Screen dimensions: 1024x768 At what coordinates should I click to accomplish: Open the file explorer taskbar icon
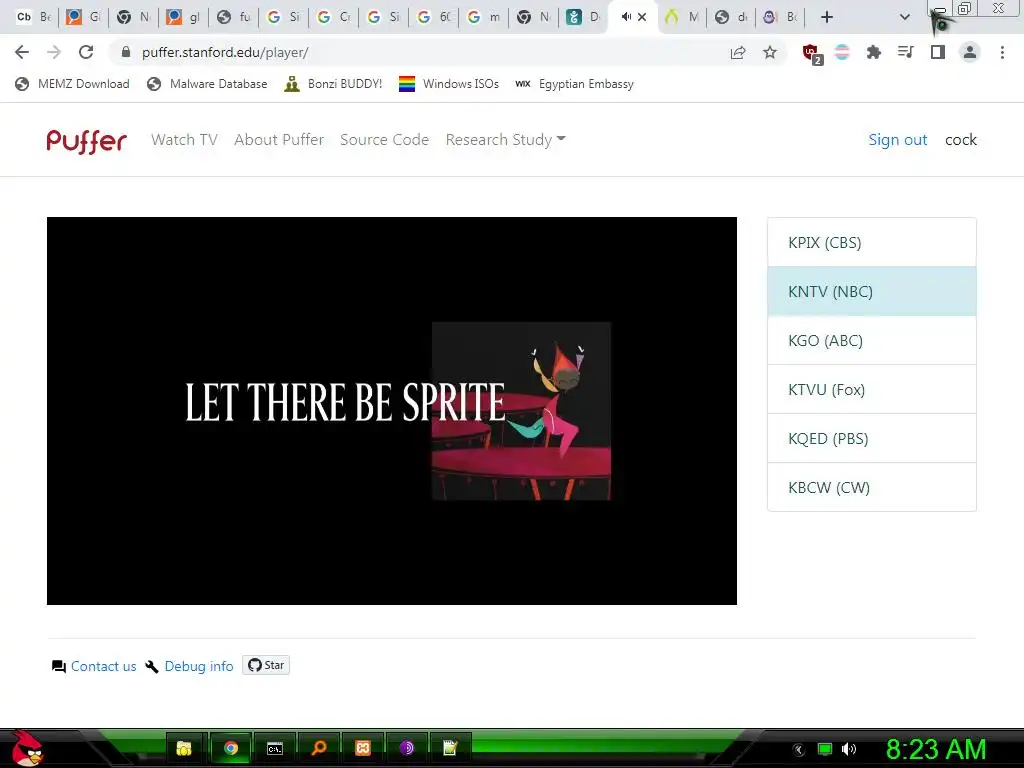pyautogui.click(x=184, y=748)
